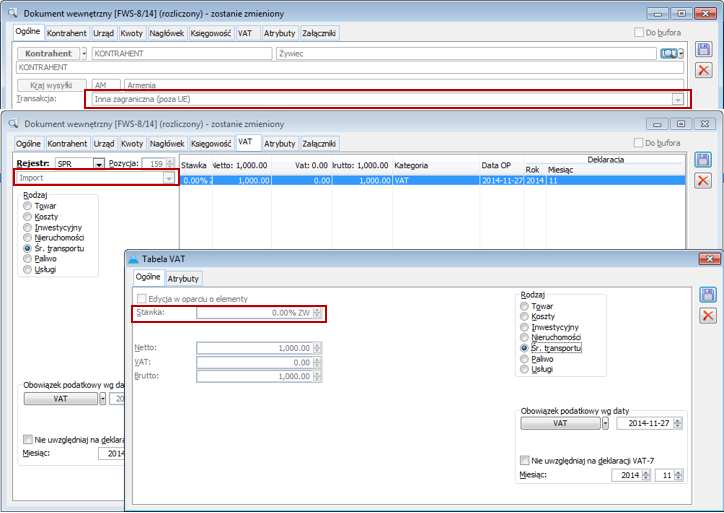This screenshot has height=513, width=724.
Task: Open Atrybuty tab in Tabela VAT window
Action: [183, 279]
